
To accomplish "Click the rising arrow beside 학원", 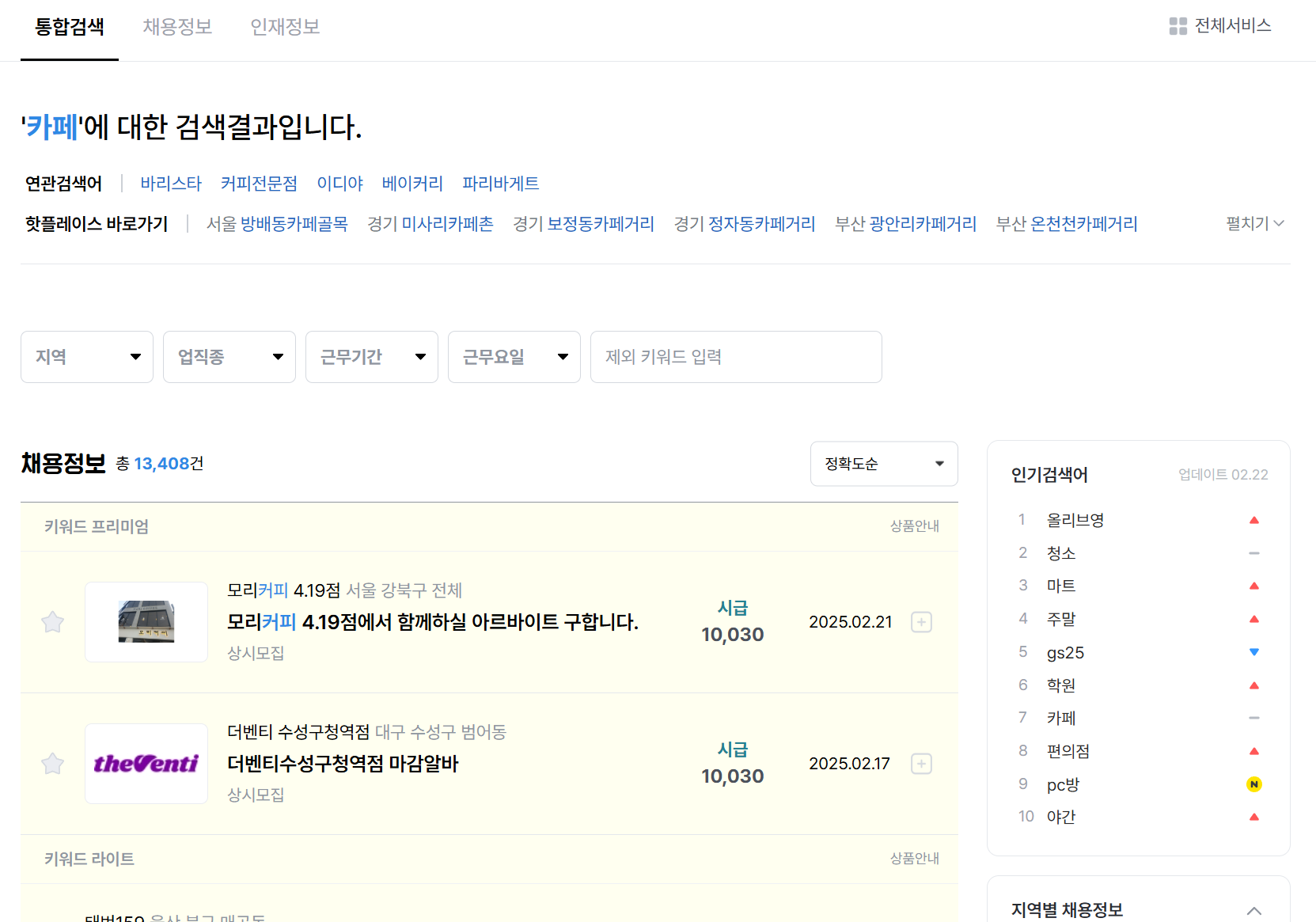I will pos(1253,685).
